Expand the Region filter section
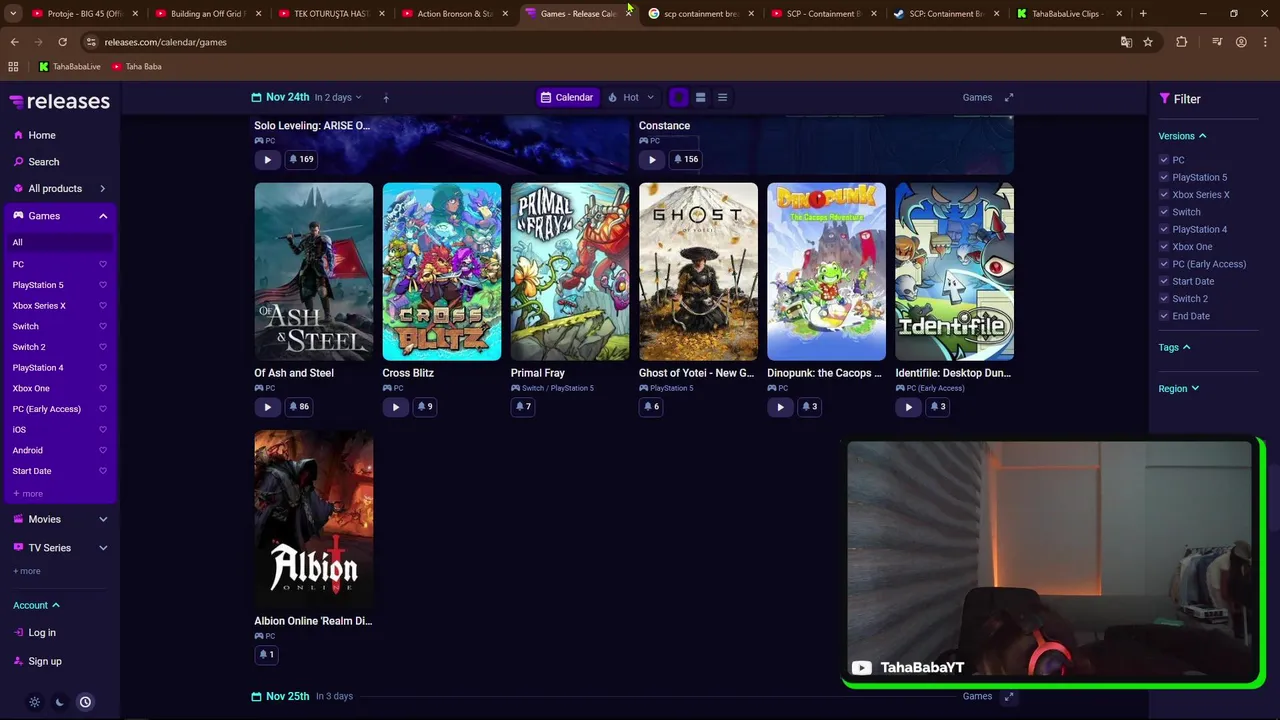The image size is (1280, 720). pos(1178,389)
